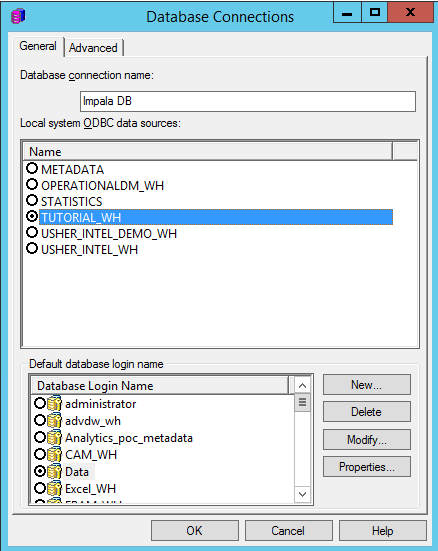Click the key icon beside the advdw_wh login

(x=54, y=420)
